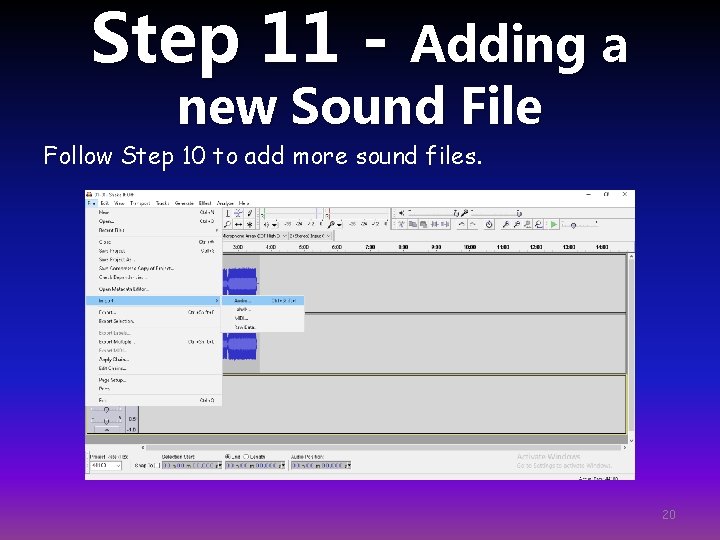Select the End radio button
720x540 pixels.
228,456
